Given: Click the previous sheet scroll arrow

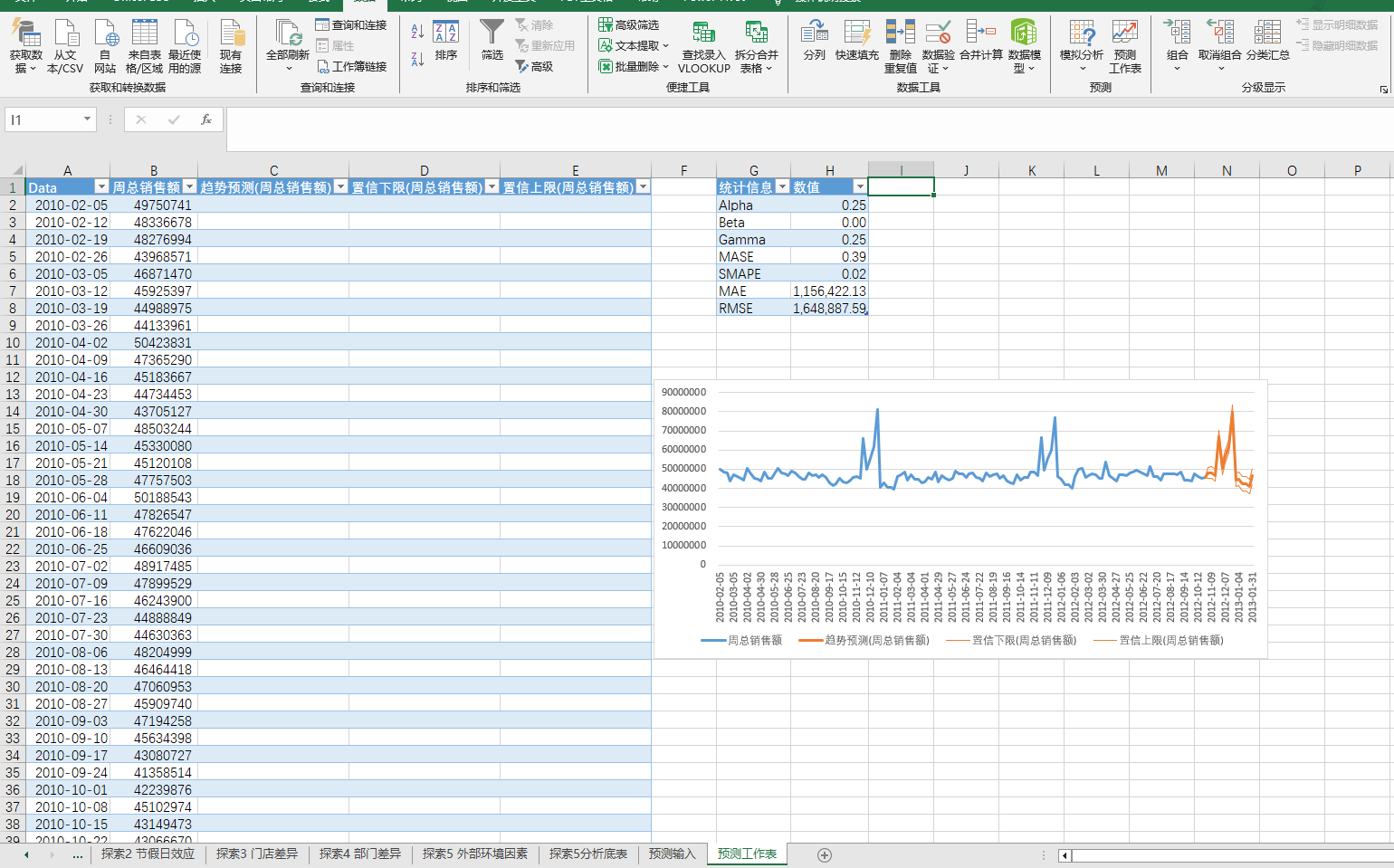Looking at the screenshot, I should [x=26, y=854].
